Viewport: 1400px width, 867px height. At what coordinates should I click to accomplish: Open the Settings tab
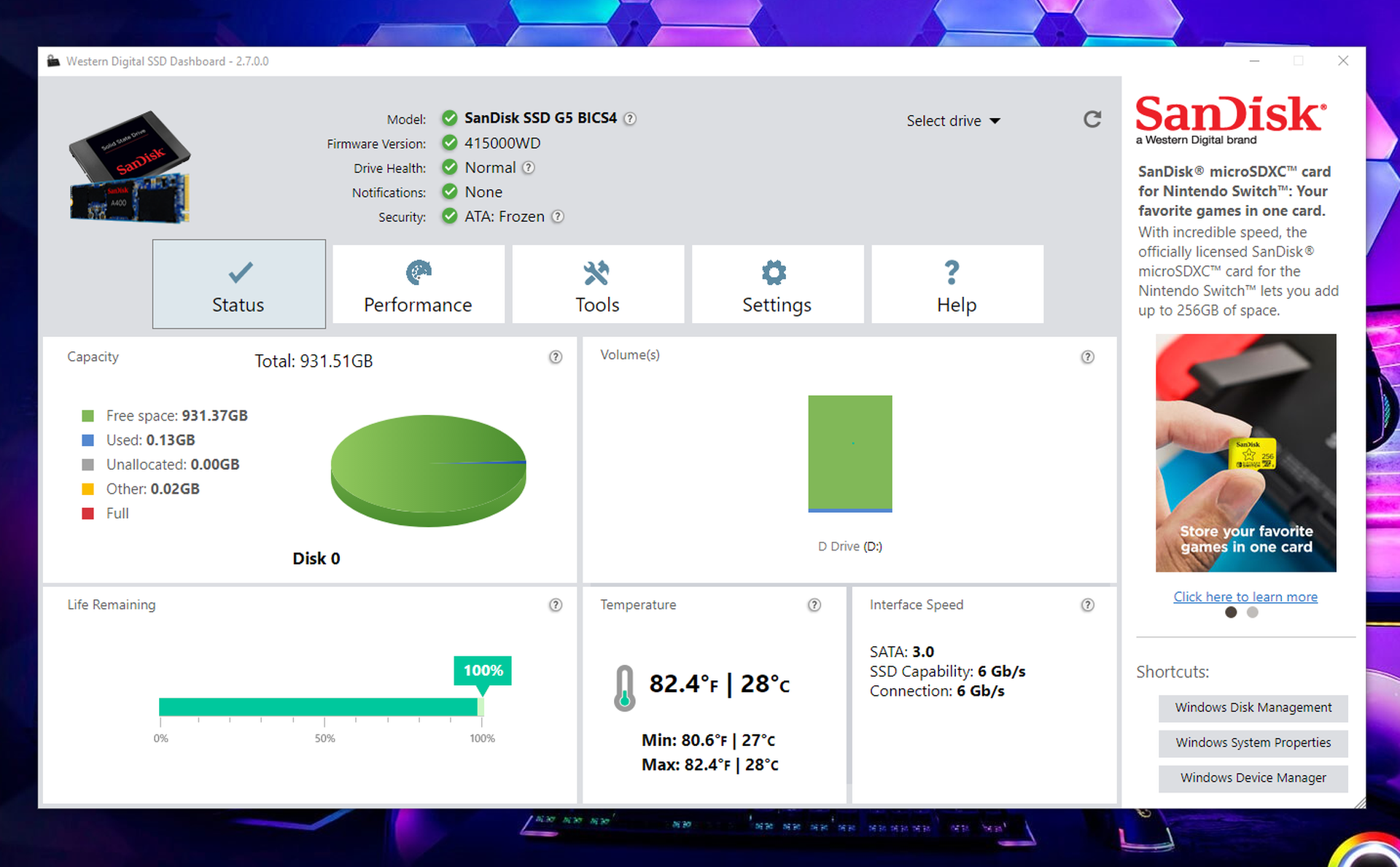[777, 284]
